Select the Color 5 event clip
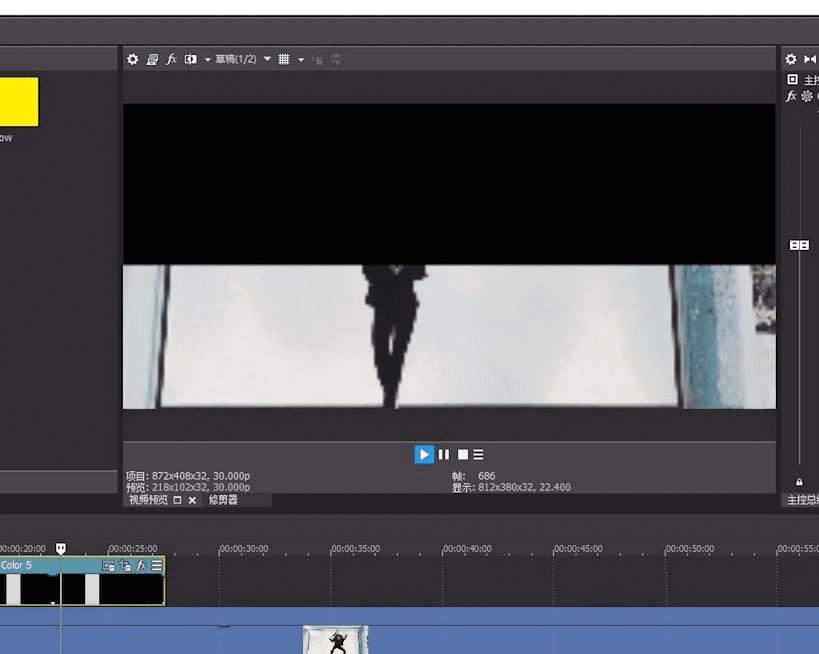Viewport: 819px width, 654px height. click(x=82, y=581)
